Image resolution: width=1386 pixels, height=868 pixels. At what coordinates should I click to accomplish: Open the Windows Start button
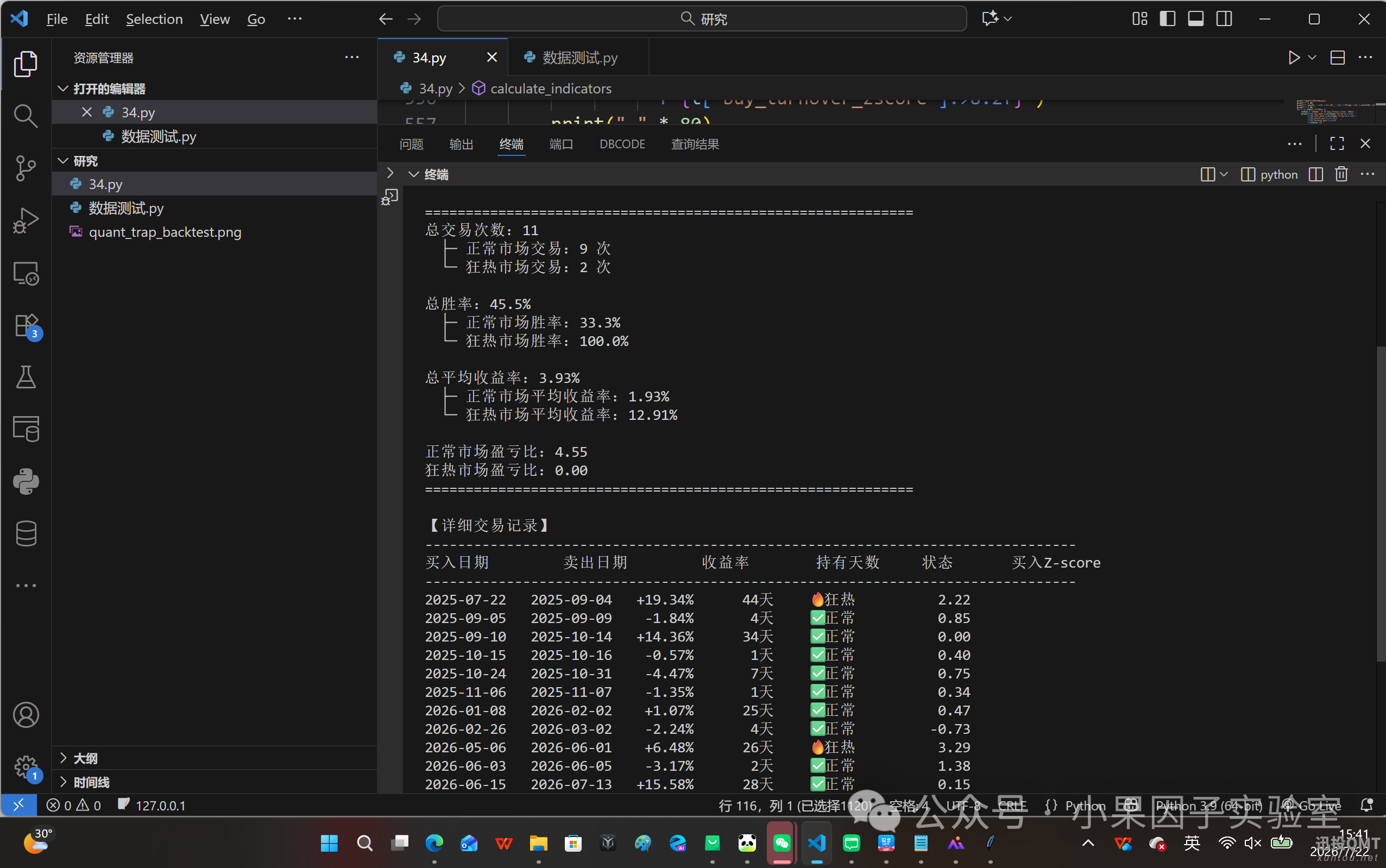coord(330,842)
